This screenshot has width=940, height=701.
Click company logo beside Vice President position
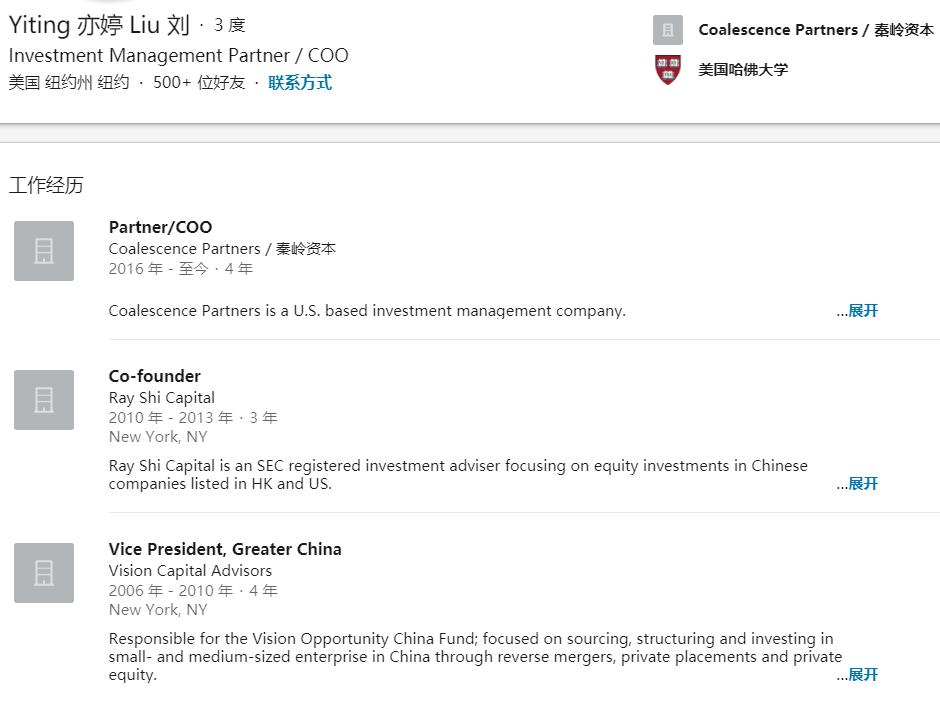point(44,573)
